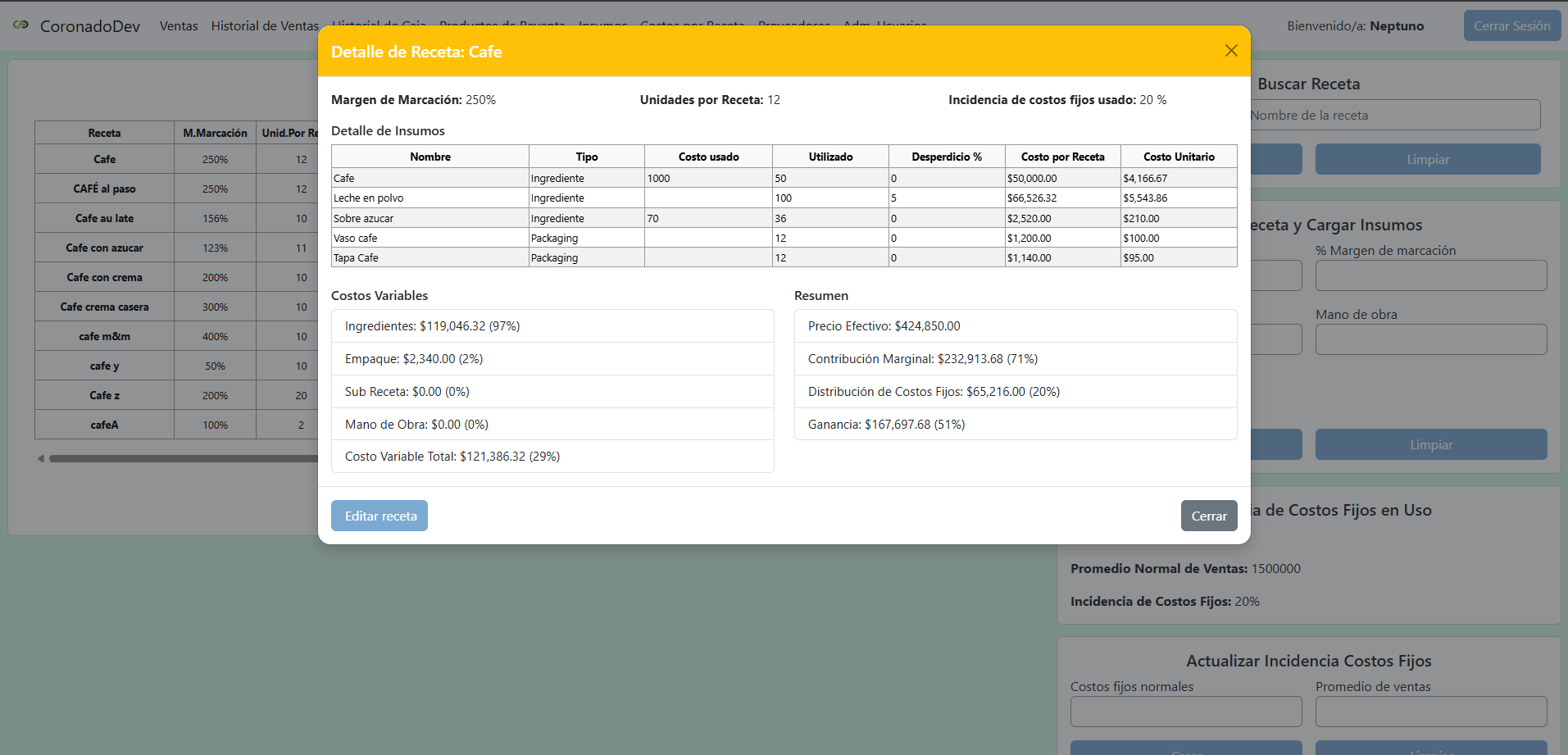1568x755 pixels.
Task: Click the 'Distribución de Costos Fijos' line
Action: coord(1016,392)
